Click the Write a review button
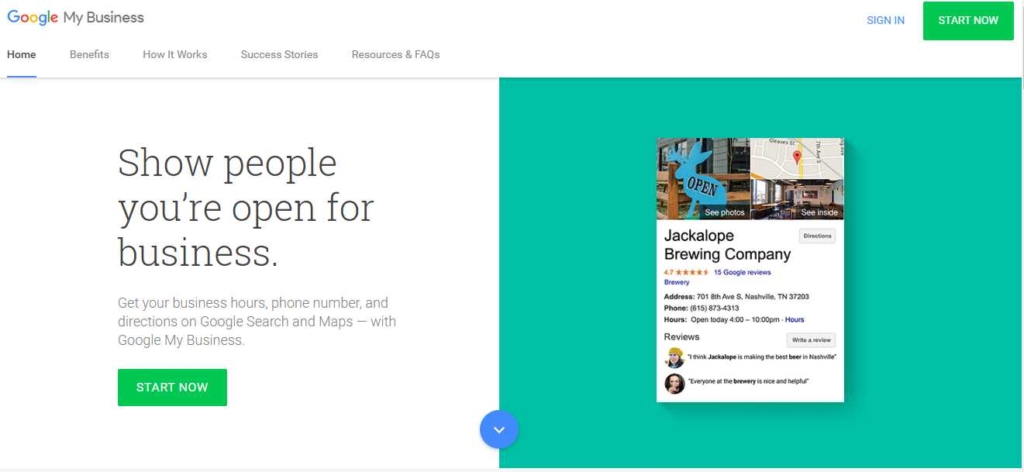This screenshot has width=1024, height=472. 811,340
